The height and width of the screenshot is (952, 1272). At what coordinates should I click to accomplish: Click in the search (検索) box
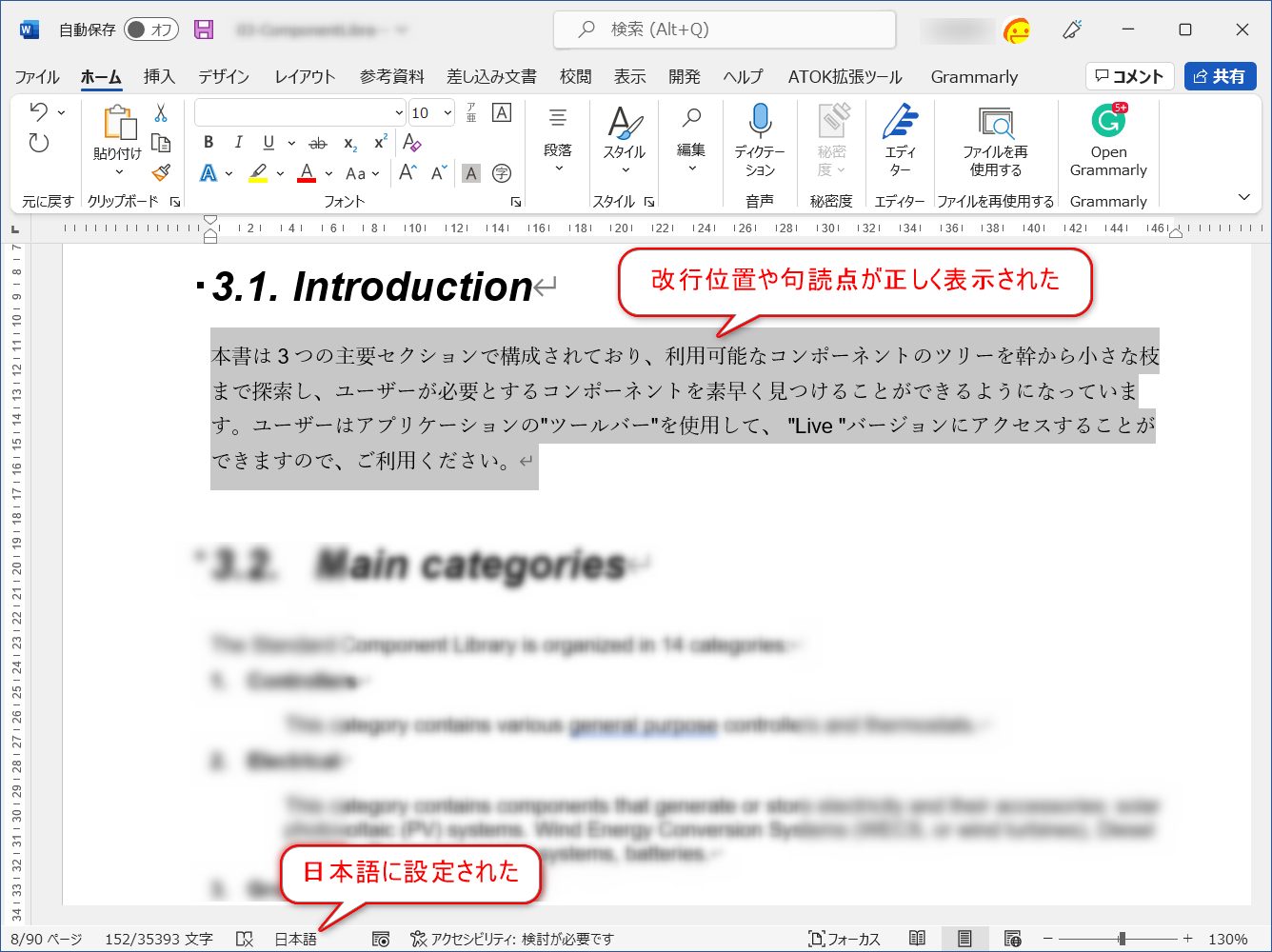pos(725,30)
